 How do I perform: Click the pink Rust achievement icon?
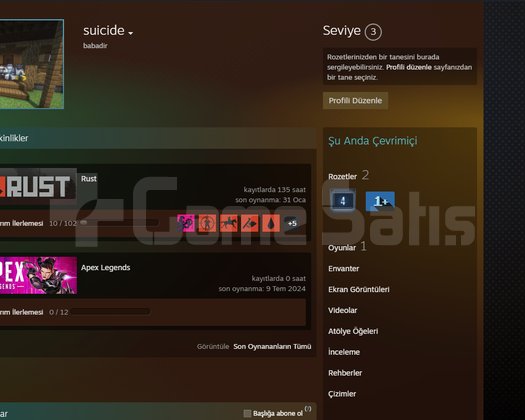coord(186,223)
